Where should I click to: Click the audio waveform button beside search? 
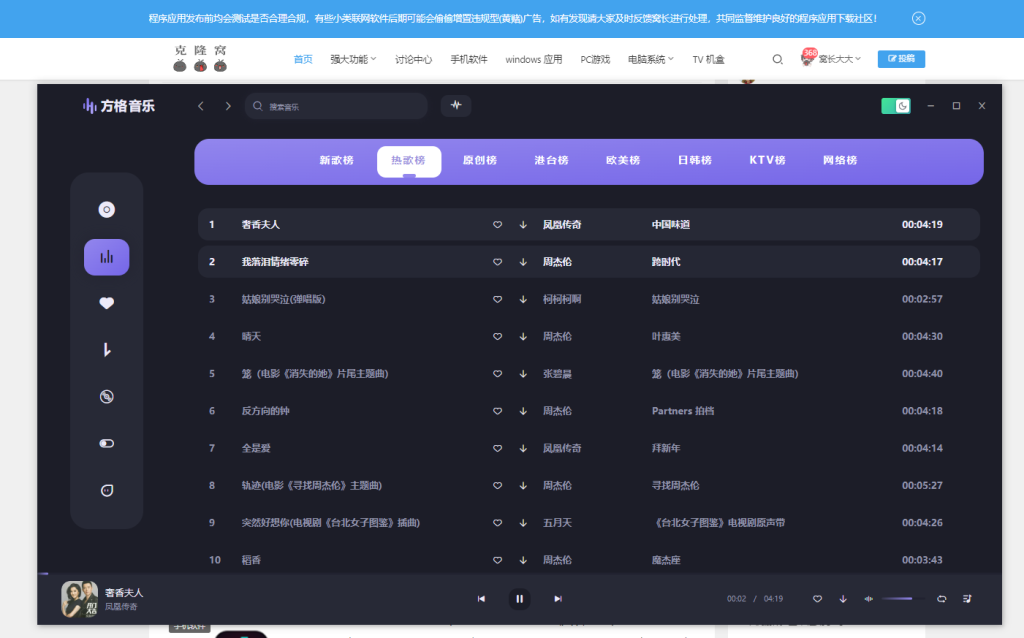coord(456,105)
